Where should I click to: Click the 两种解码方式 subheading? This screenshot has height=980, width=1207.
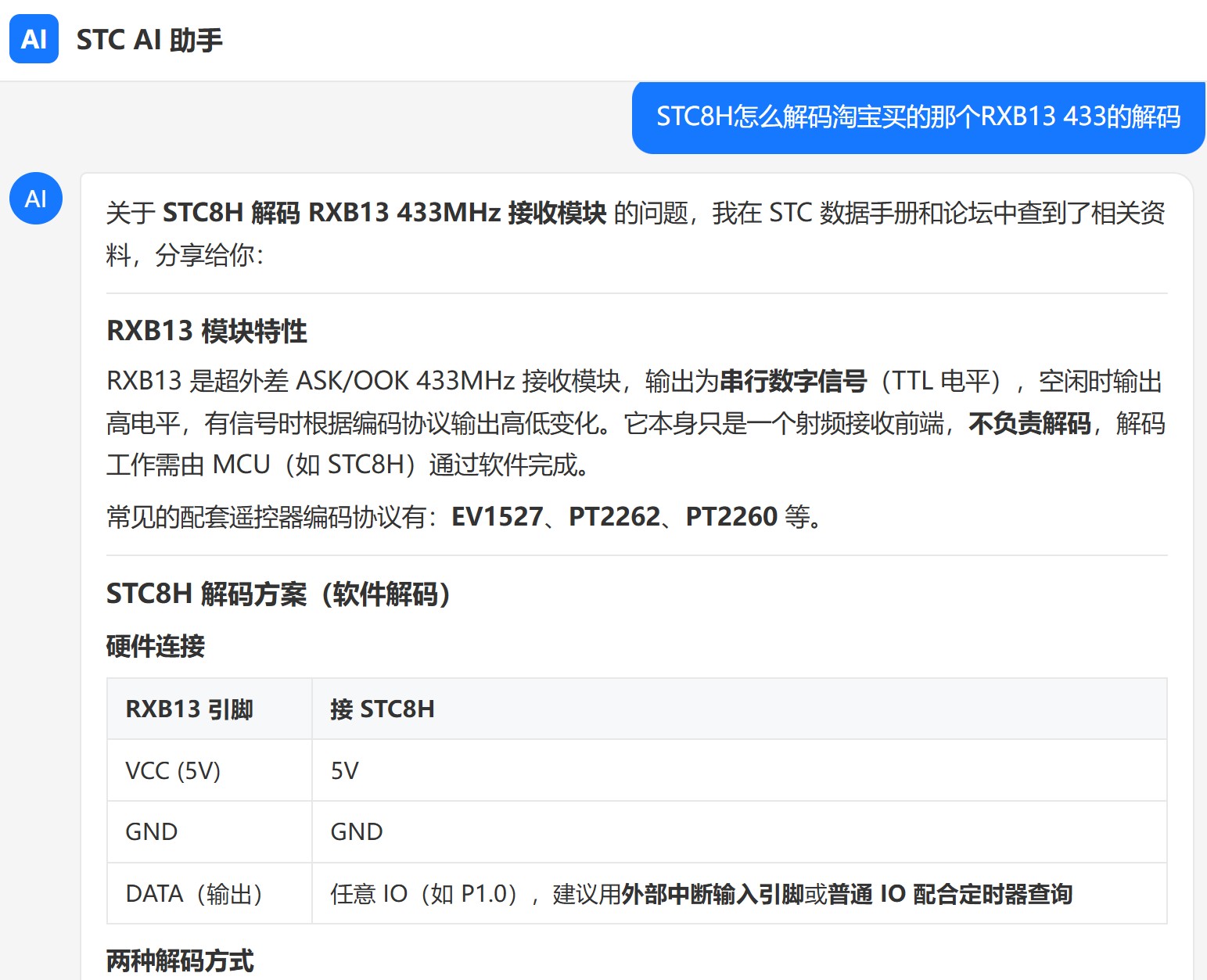pos(180,960)
